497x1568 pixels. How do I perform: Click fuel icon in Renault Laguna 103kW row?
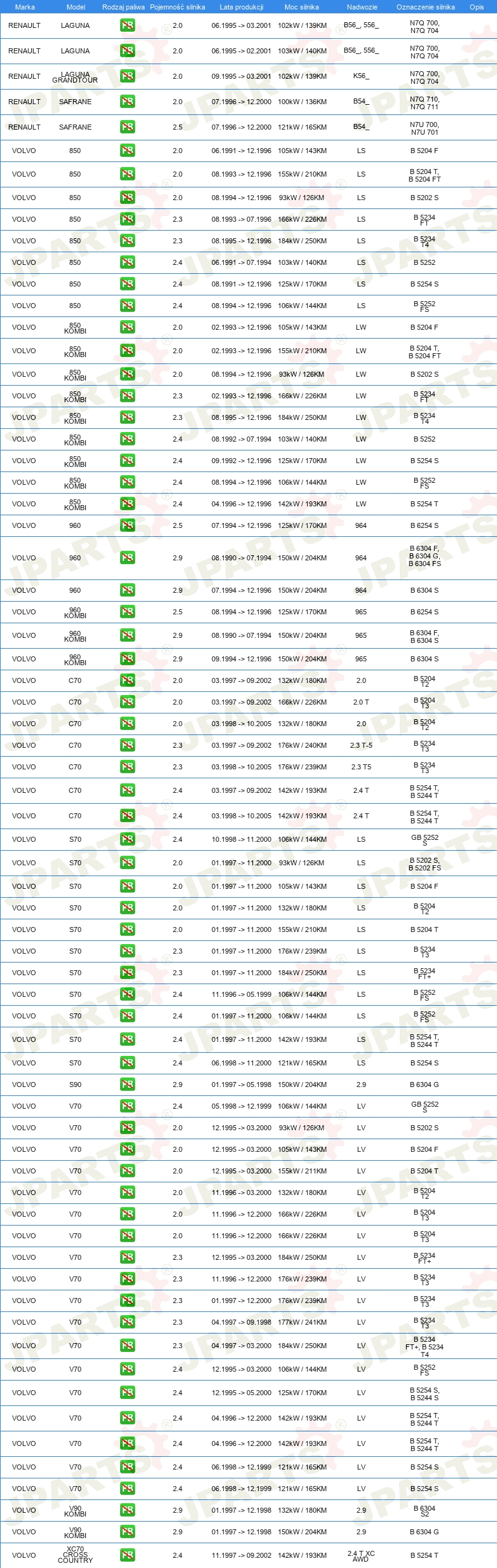[x=128, y=51]
